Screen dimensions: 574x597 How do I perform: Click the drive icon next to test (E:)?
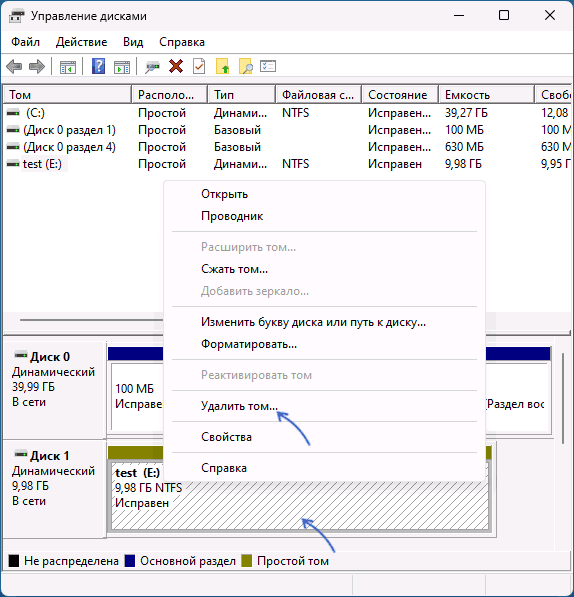click(13, 164)
